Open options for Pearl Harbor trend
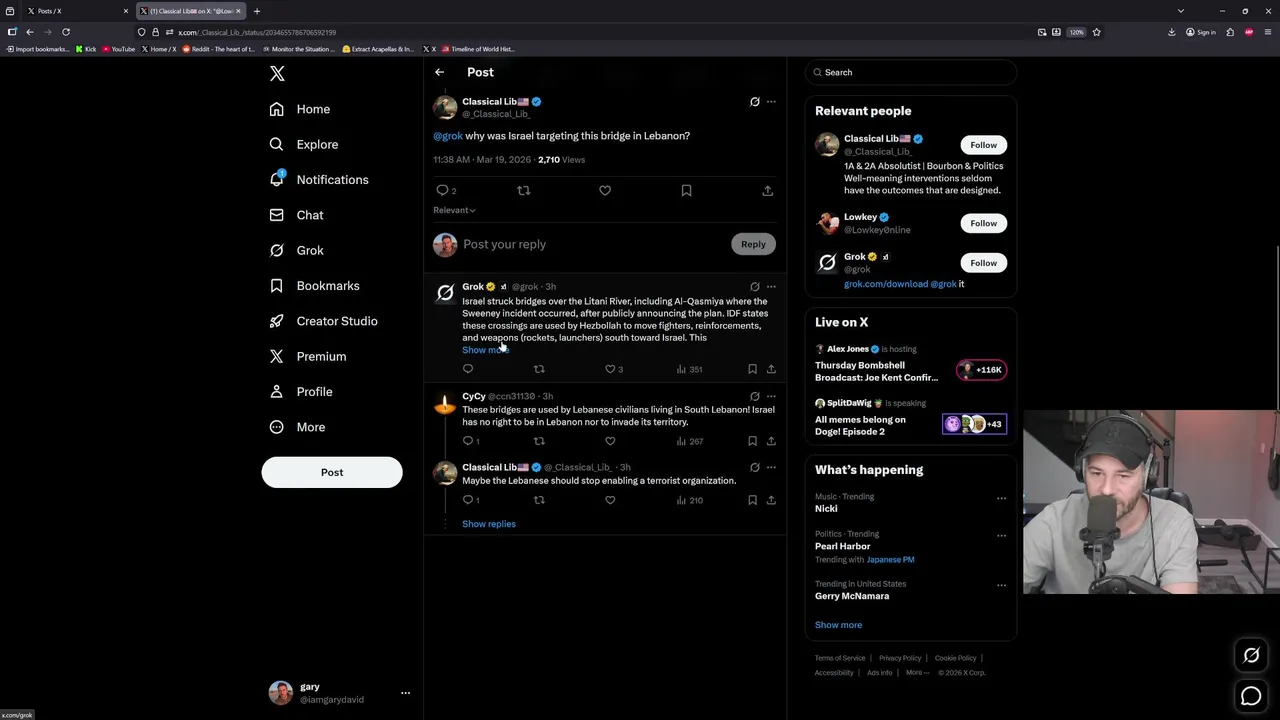Image resolution: width=1280 pixels, height=720 pixels. pyautogui.click(x=1001, y=535)
